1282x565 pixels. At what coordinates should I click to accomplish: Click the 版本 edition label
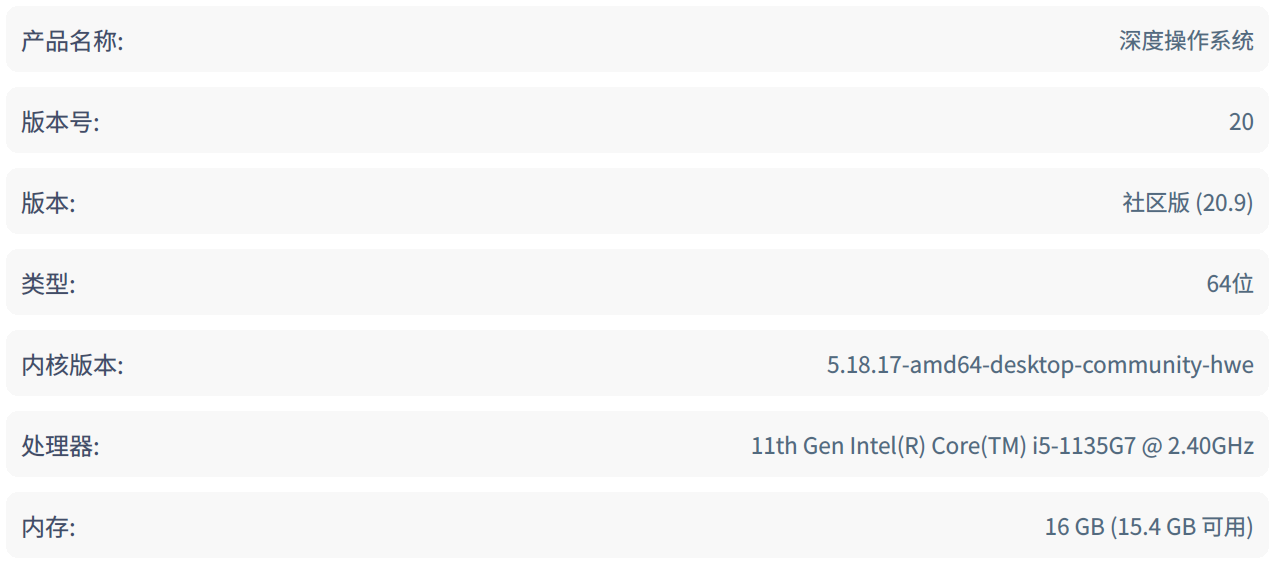(48, 203)
